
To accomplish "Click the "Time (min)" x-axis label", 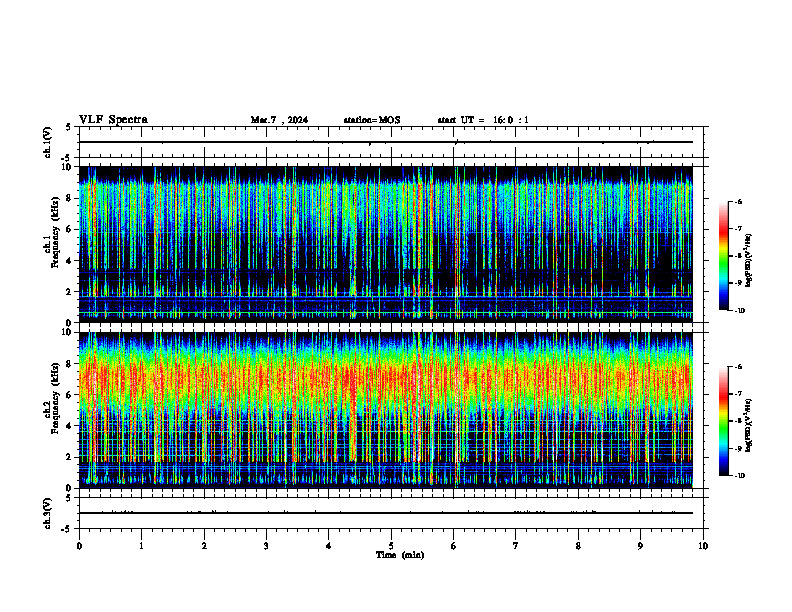I will pos(400,555).
